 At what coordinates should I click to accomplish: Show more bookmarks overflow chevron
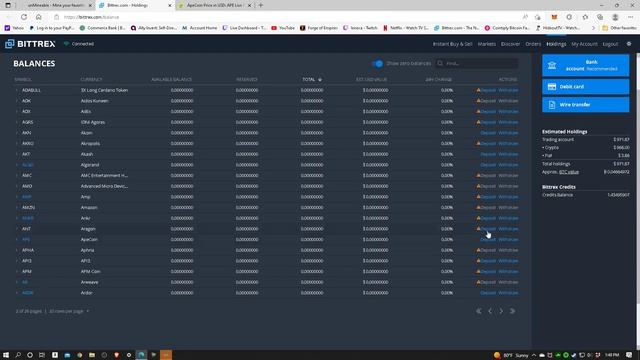click(x=593, y=28)
